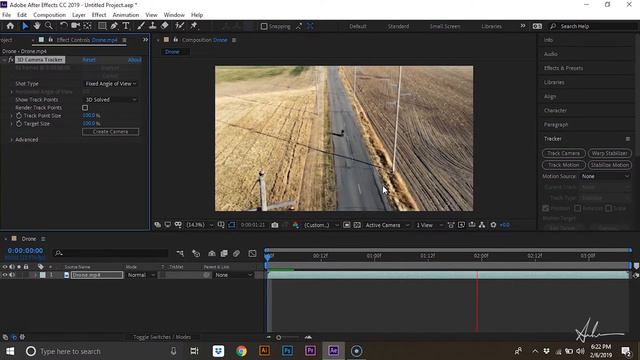This screenshot has width=640, height=360.
Task: Click the Track Motion button
Action: pyautogui.click(x=563, y=165)
